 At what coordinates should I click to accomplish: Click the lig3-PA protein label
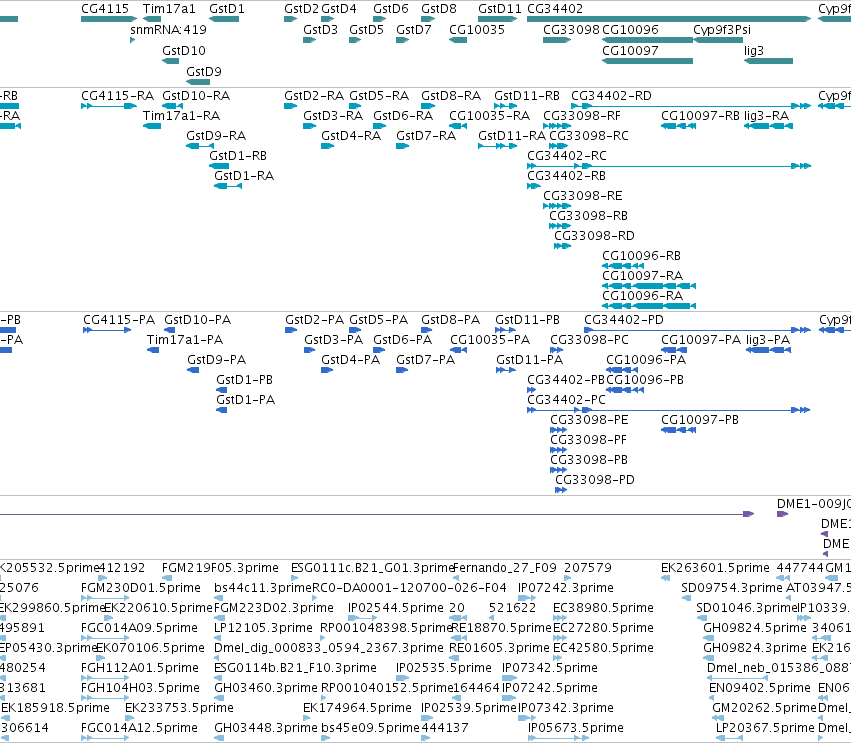767,340
